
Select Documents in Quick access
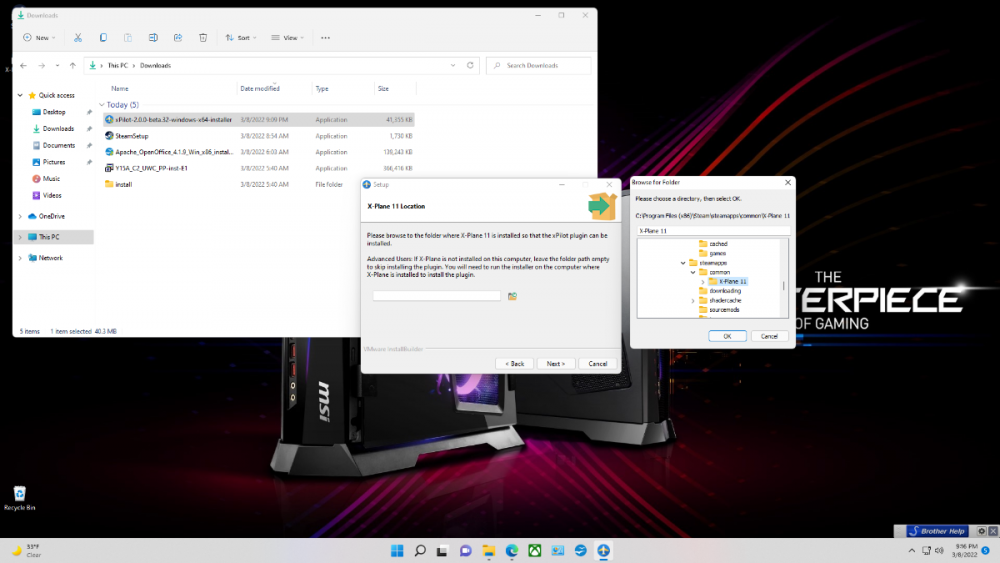58,145
